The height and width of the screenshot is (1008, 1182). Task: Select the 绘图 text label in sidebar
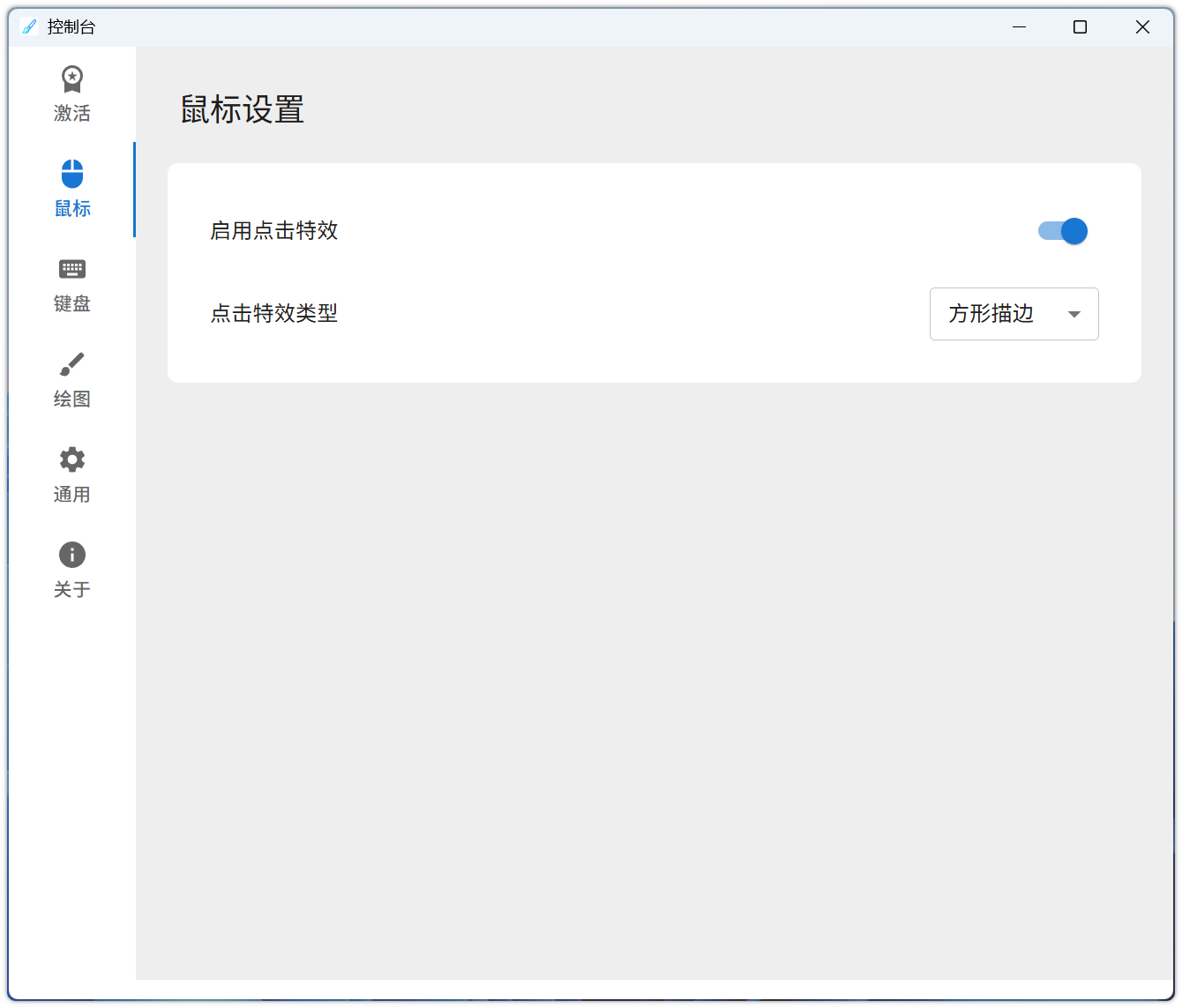tap(71, 399)
